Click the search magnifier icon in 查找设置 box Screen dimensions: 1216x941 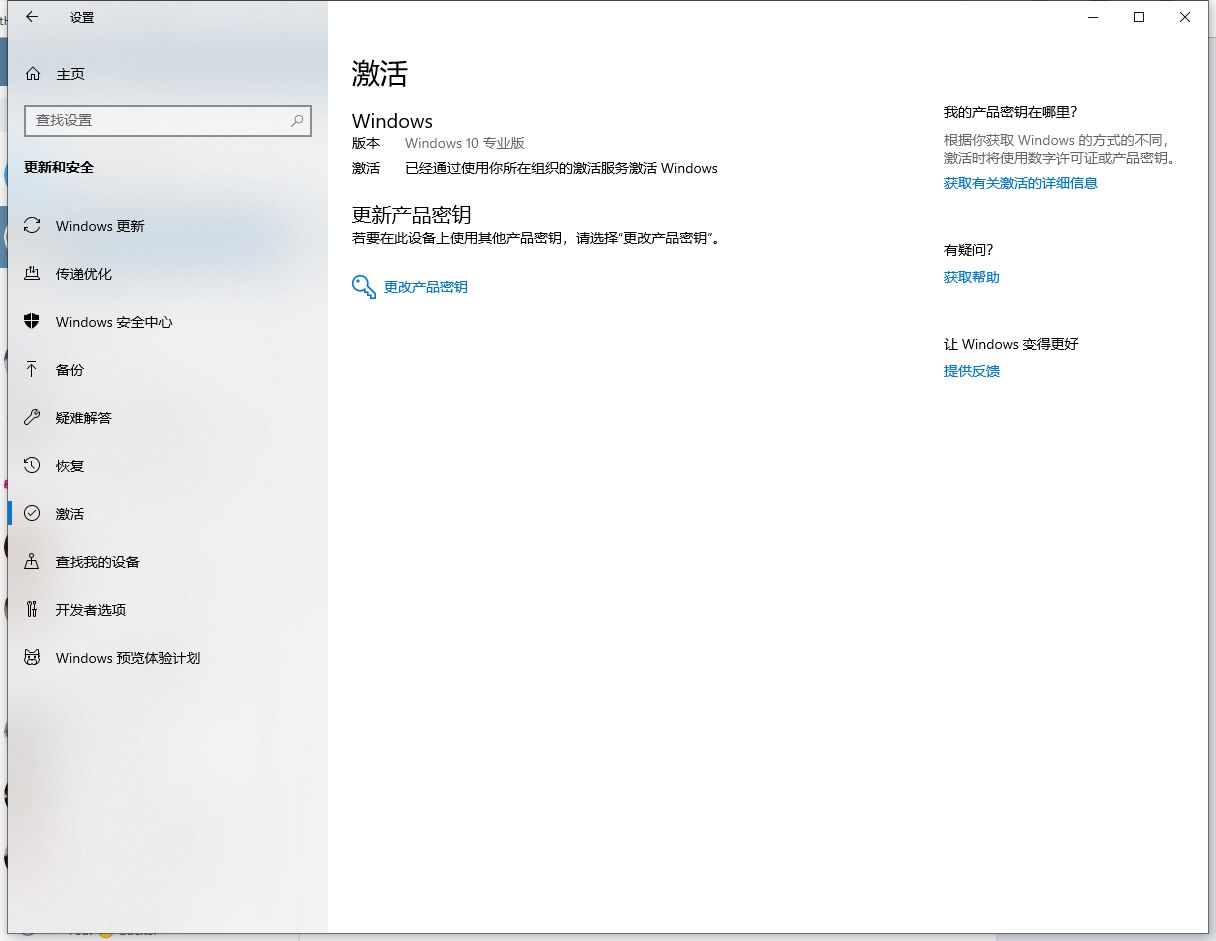(297, 120)
